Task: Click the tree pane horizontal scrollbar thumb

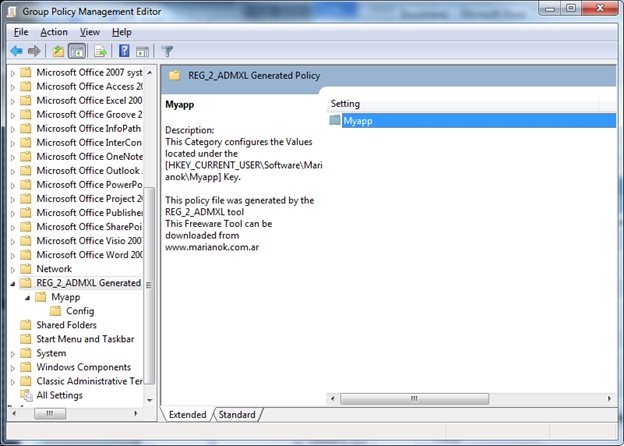Action: [x=50, y=413]
